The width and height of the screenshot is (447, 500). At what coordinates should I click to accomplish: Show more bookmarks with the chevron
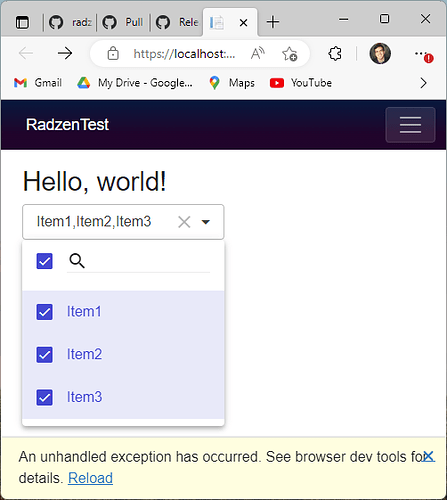click(x=423, y=83)
